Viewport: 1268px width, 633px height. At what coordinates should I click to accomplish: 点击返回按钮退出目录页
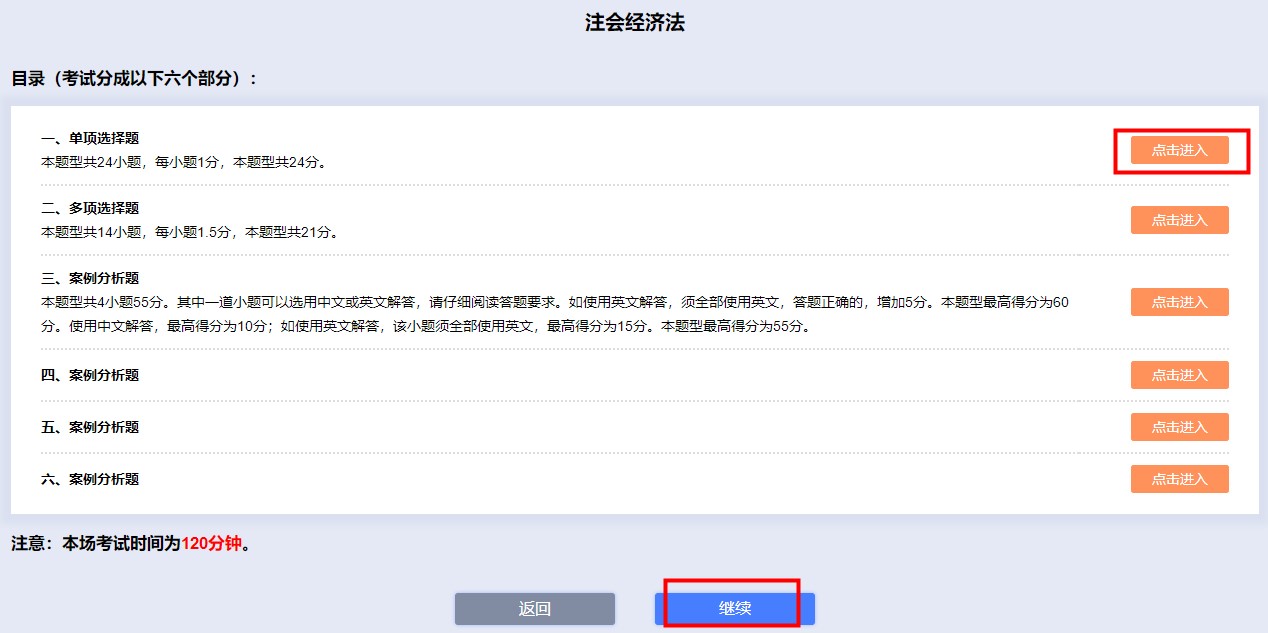pyautogui.click(x=535, y=608)
